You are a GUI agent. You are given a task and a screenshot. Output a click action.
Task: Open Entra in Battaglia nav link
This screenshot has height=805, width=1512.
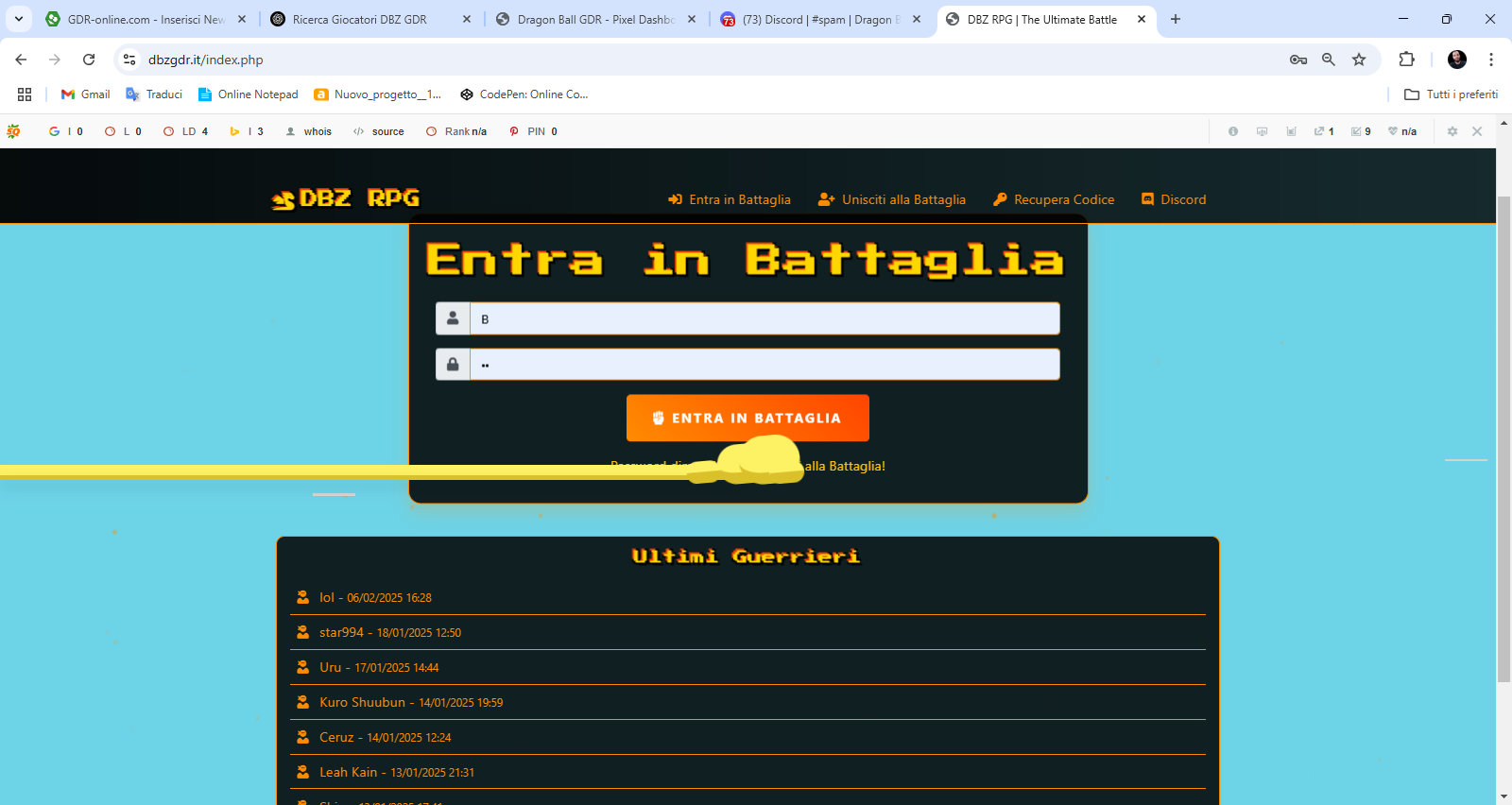coord(730,199)
